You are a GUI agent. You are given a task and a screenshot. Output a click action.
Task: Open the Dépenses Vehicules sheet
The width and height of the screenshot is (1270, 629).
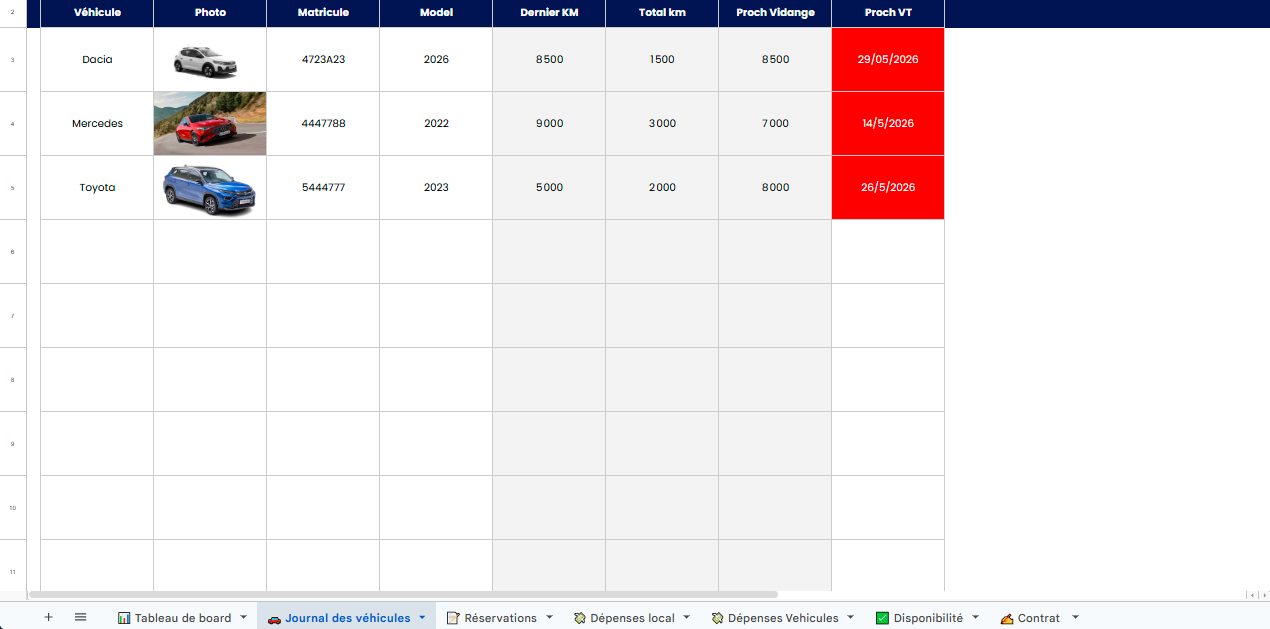(783, 618)
